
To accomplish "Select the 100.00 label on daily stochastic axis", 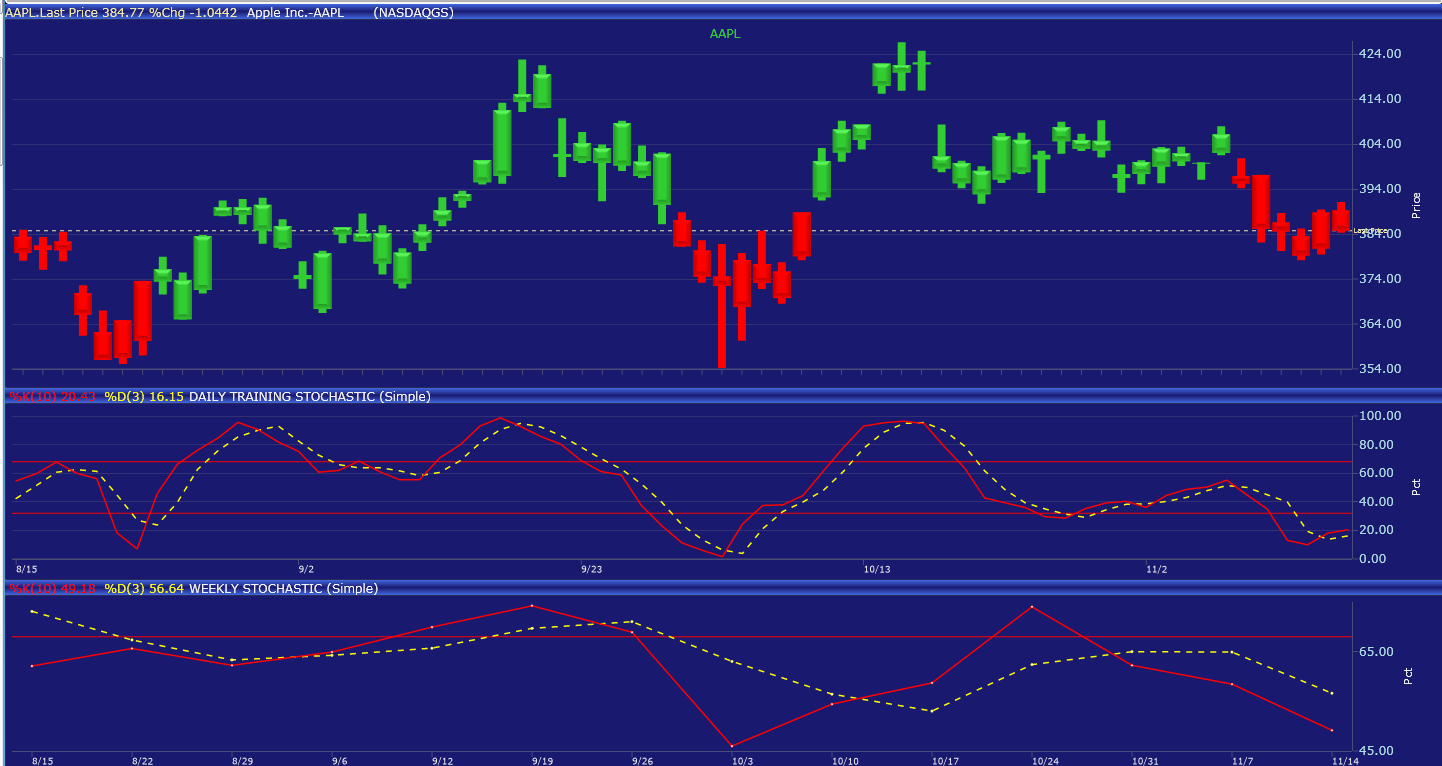I will [1379, 416].
